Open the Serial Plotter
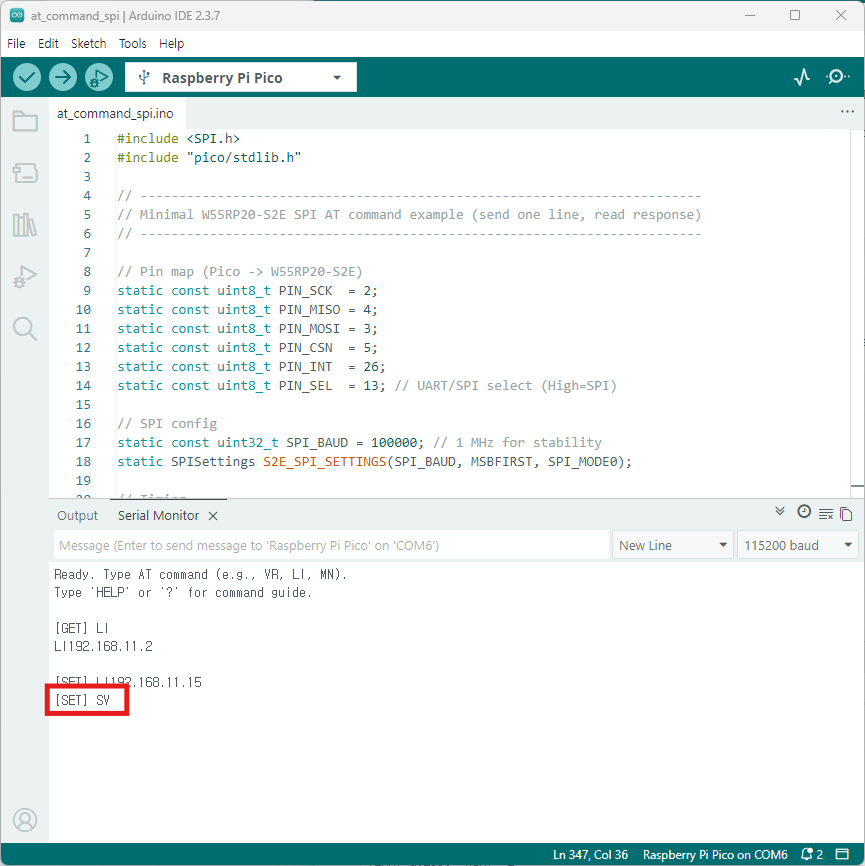865x866 pixels. (x=801, y=77)
